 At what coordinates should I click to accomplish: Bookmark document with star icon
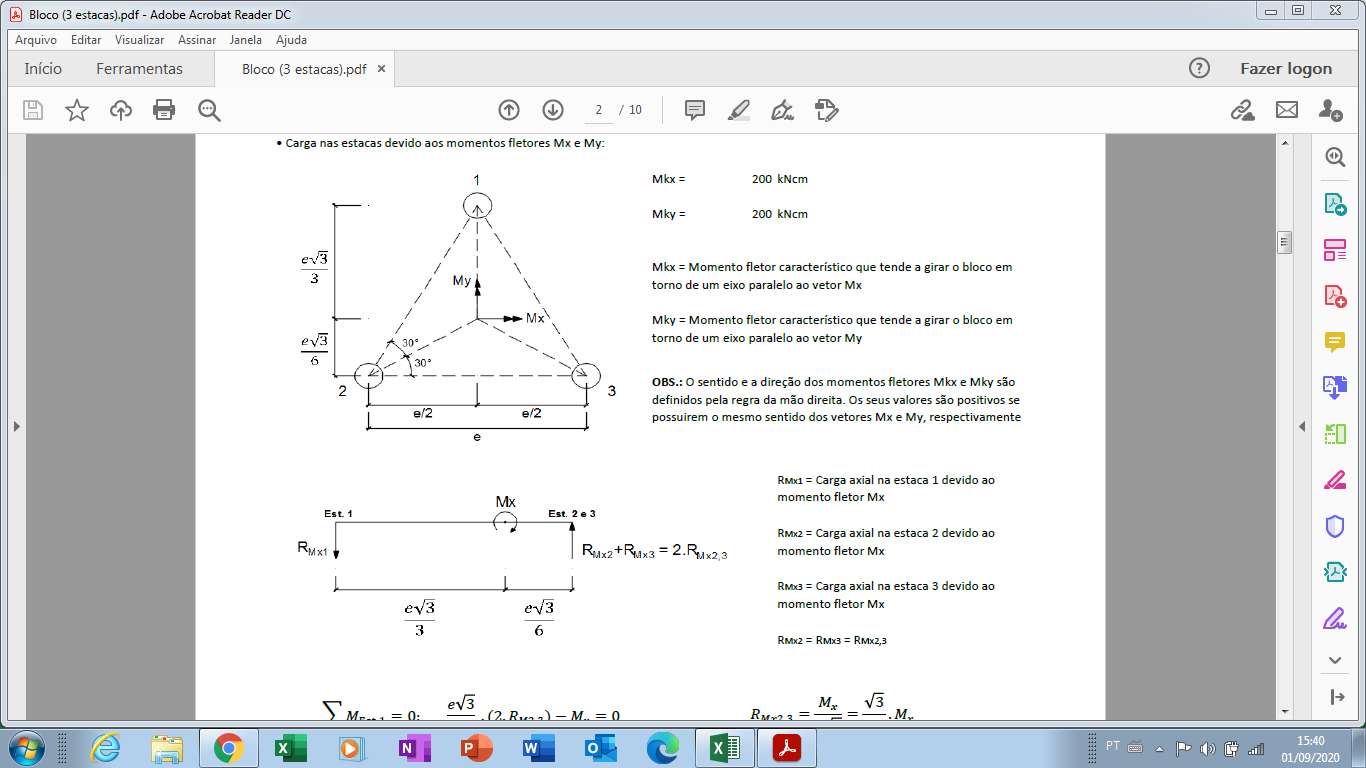click(77, 110)
